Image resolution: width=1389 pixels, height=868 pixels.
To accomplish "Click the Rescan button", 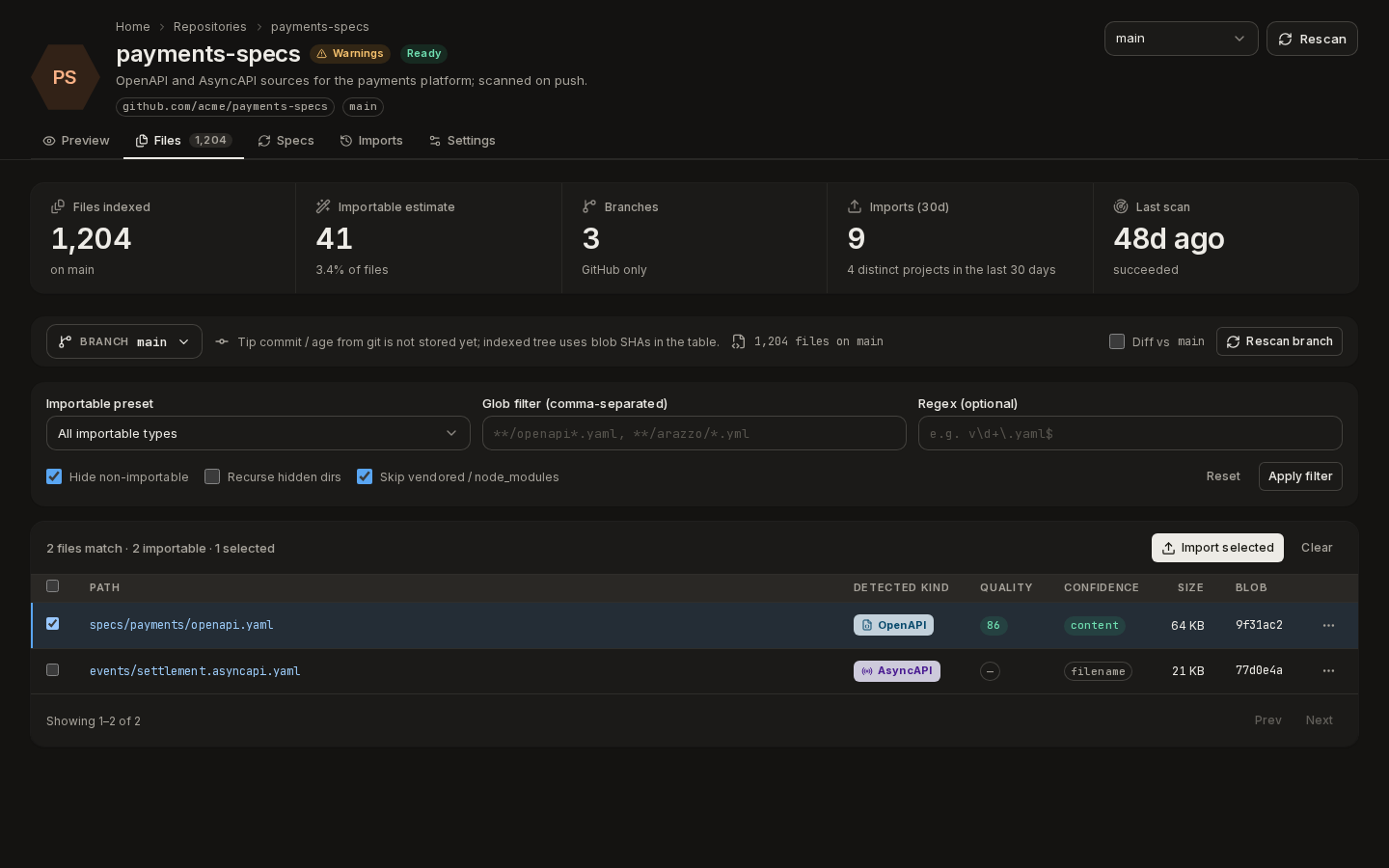I will pos(1312,39).
